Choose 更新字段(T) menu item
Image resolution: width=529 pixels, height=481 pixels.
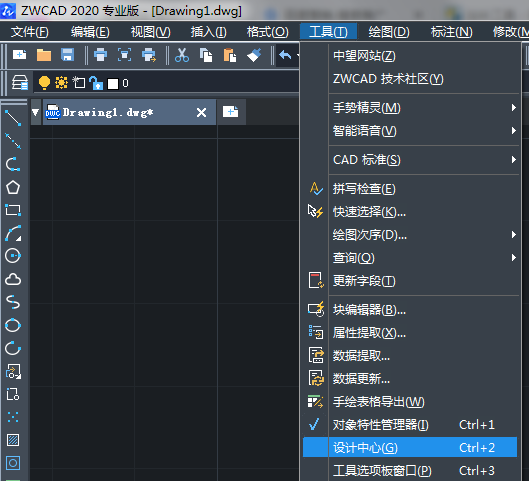[x=410, y=281]
